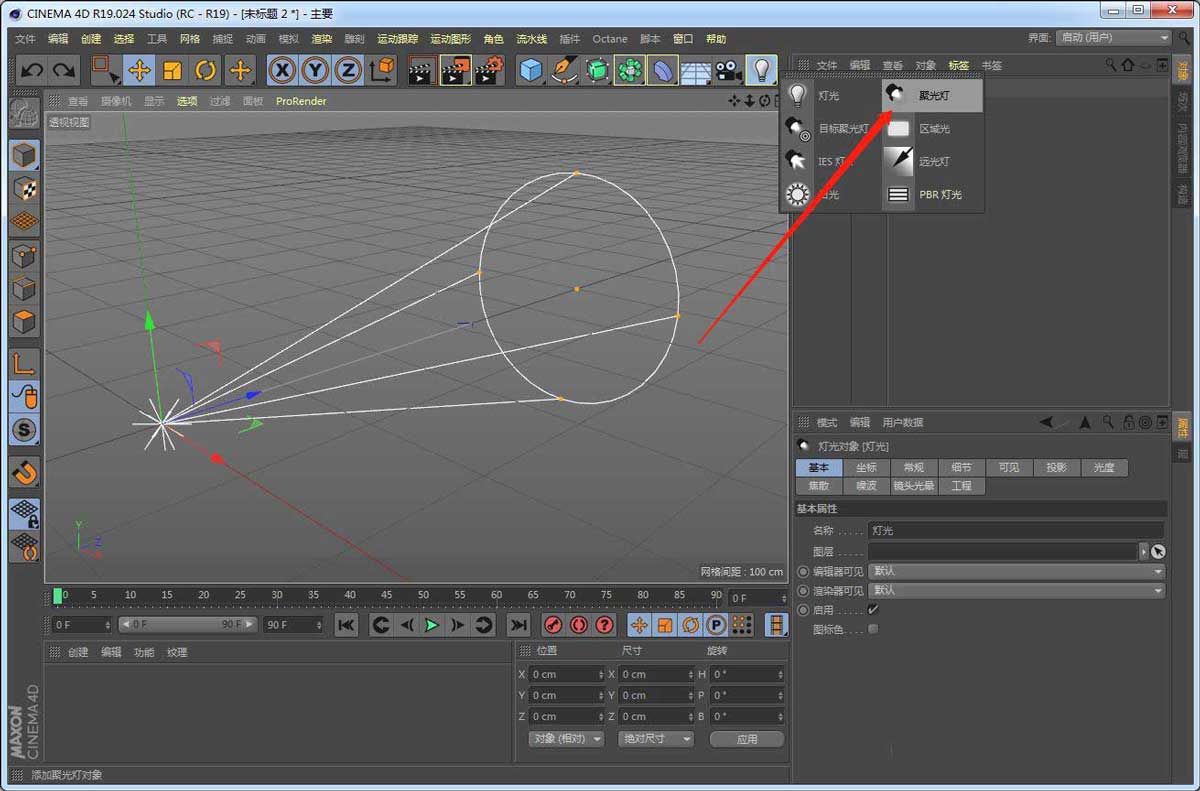Viewport: 1200px width, 791px height.
Task: Jump to the animation start
Action: (x=346, y=625)
